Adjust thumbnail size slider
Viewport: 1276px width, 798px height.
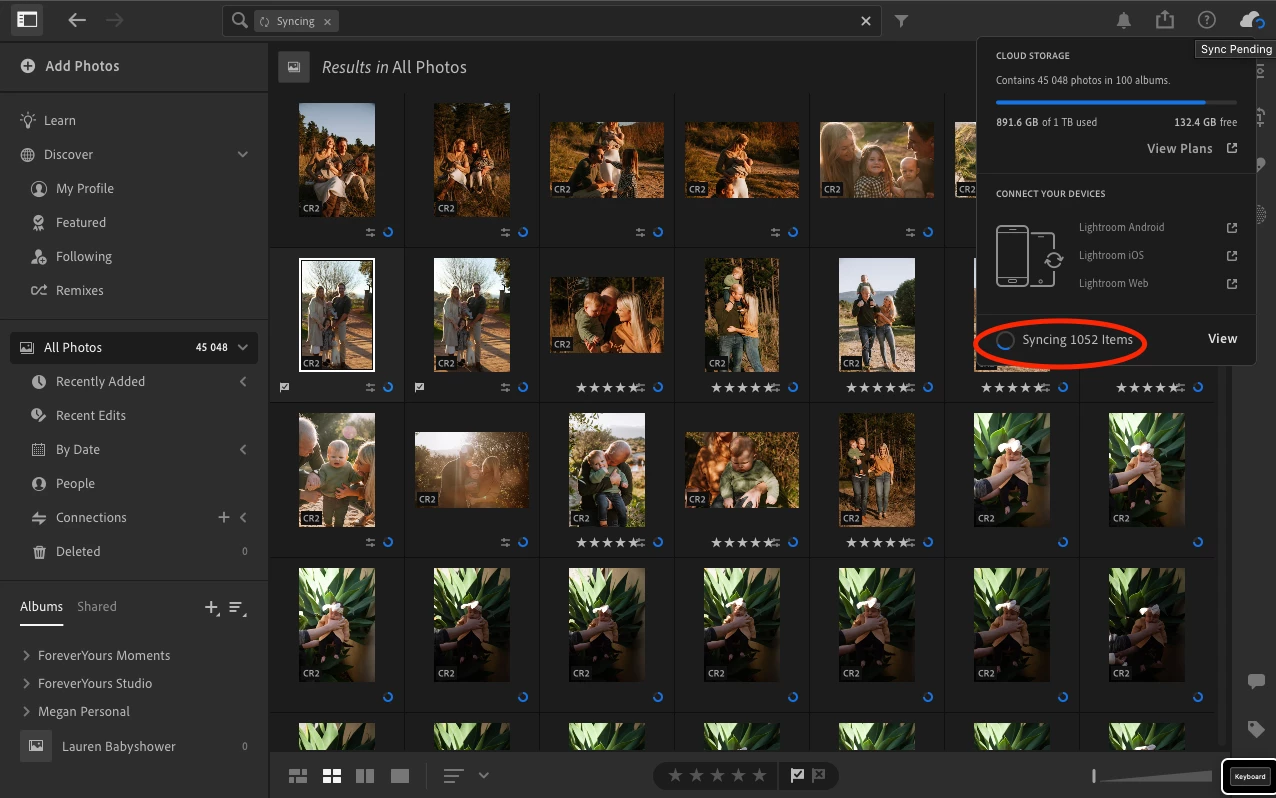click(1153, 775)
